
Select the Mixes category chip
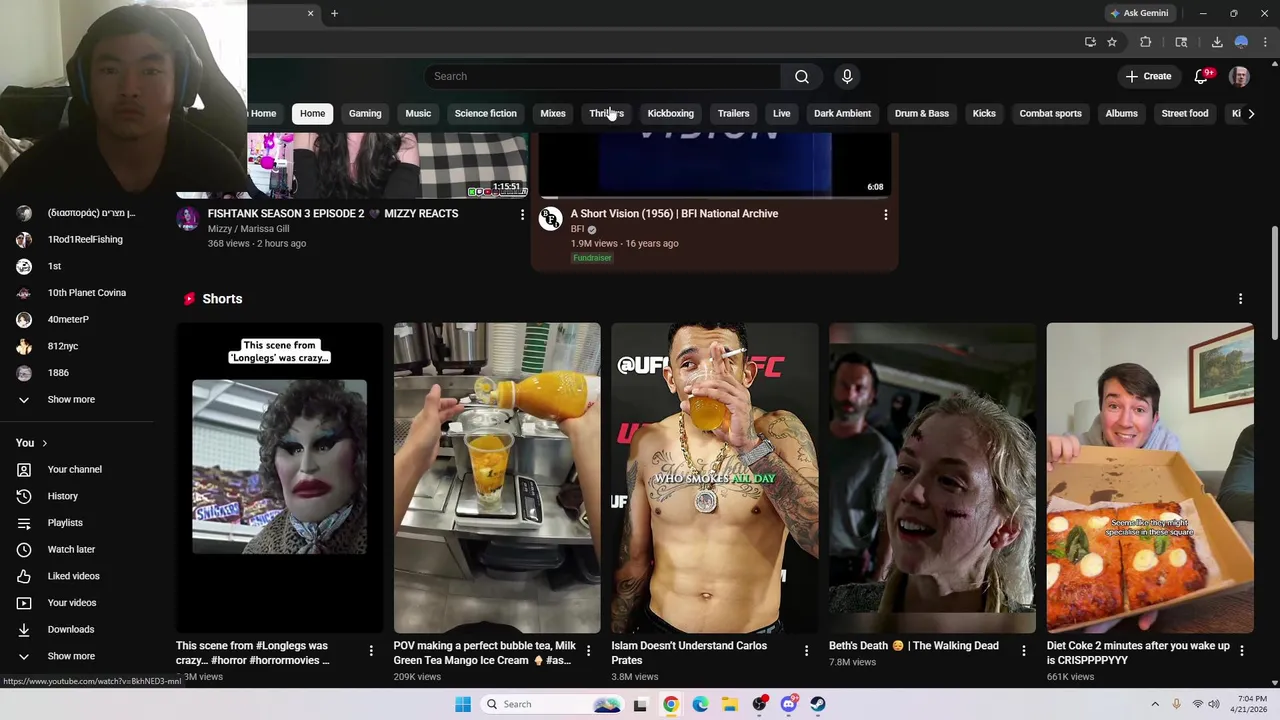[x=553, y=113]
